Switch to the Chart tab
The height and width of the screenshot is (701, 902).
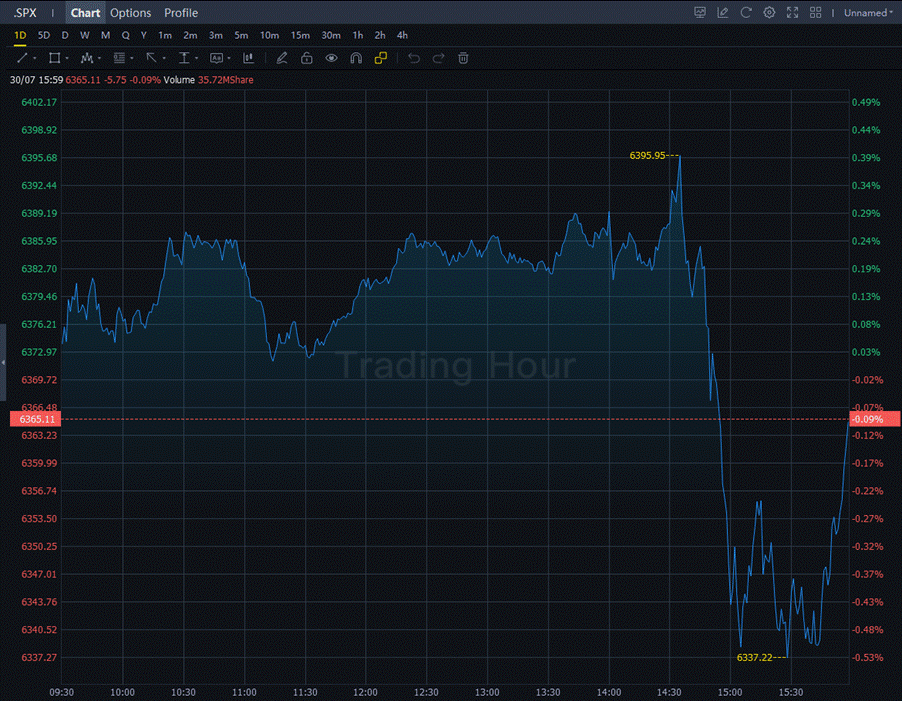(x=85, y=13)
